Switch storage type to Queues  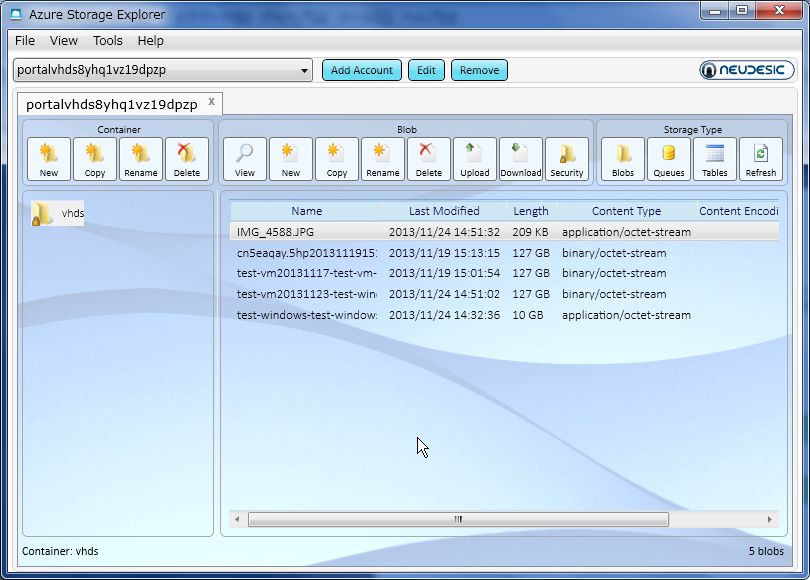[x=669, y=159]
